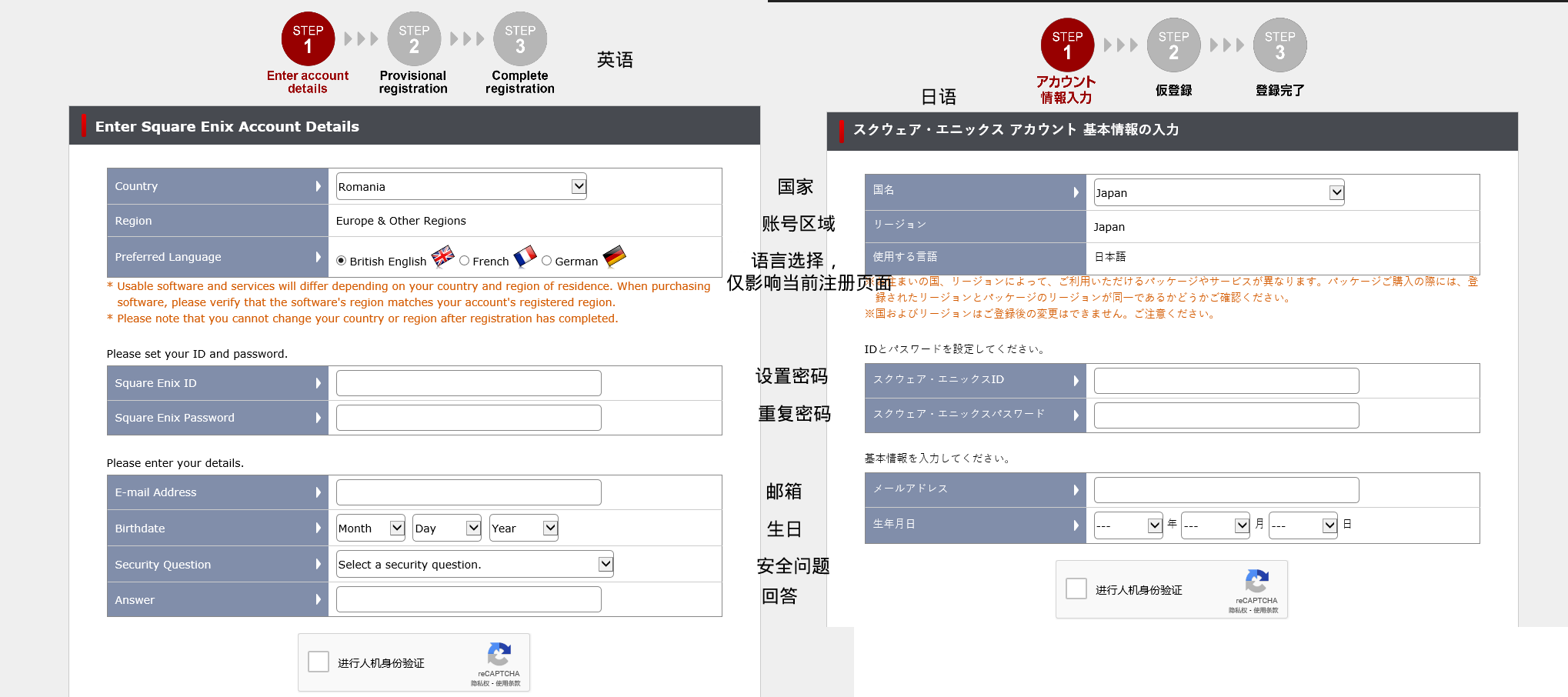1568x697 pixels.
Task: Click the Square Enix ID input field
Action: (469, 383)
